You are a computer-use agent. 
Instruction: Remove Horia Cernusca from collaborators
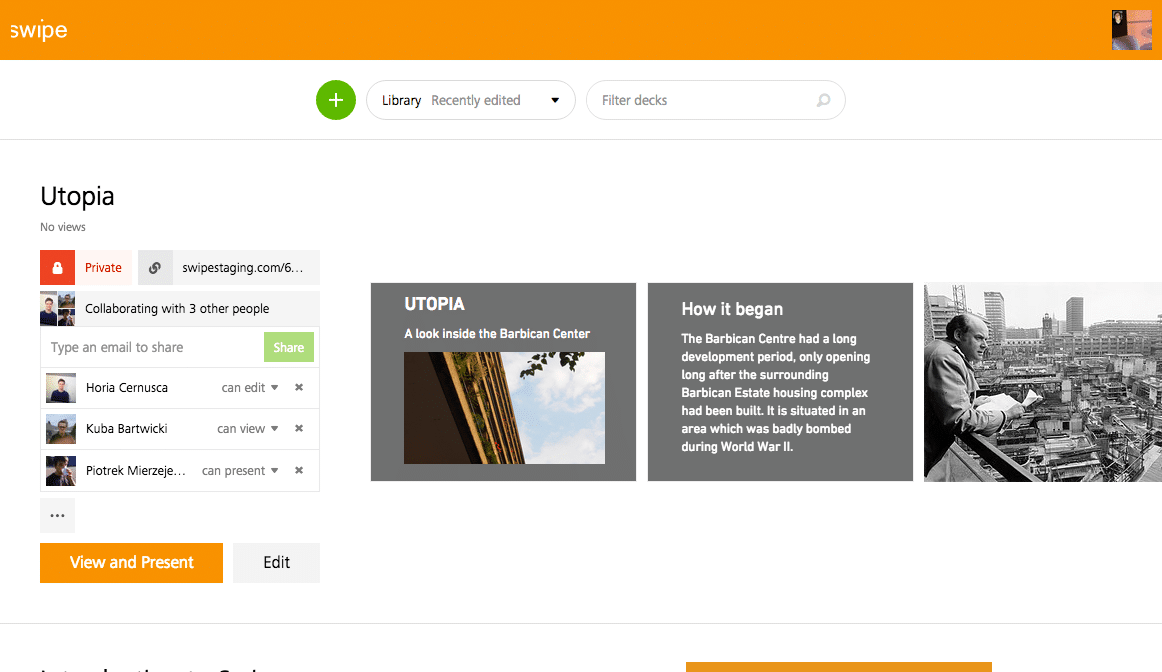[299, 387]
